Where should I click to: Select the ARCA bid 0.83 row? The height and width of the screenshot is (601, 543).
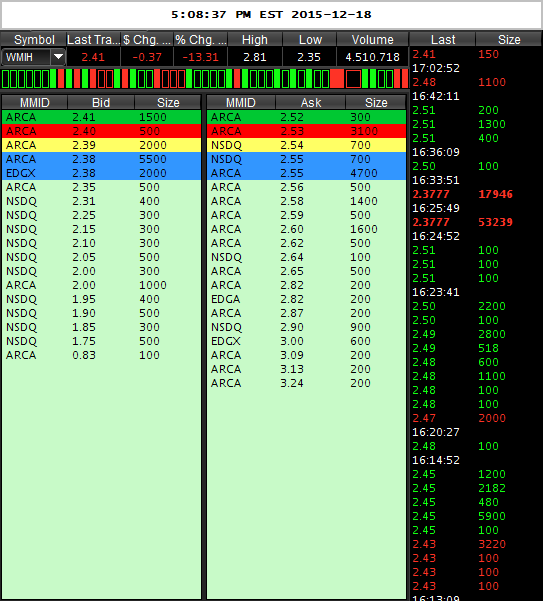101,355
